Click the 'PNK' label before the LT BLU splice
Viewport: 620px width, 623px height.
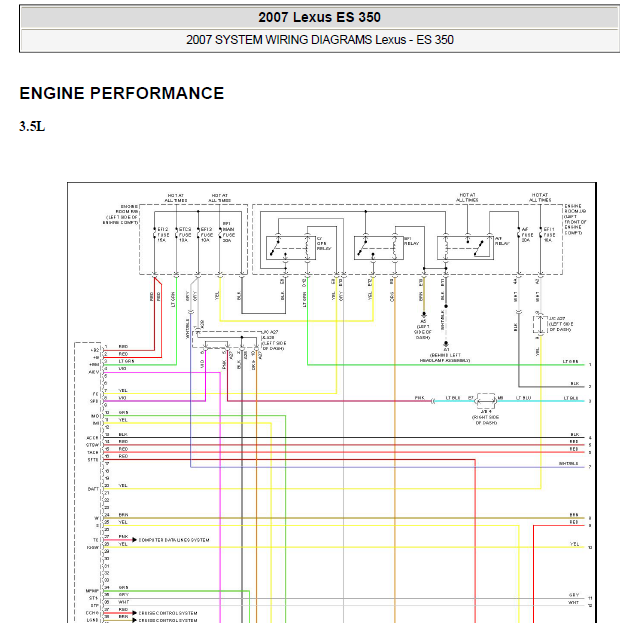[x=419, y=398]
